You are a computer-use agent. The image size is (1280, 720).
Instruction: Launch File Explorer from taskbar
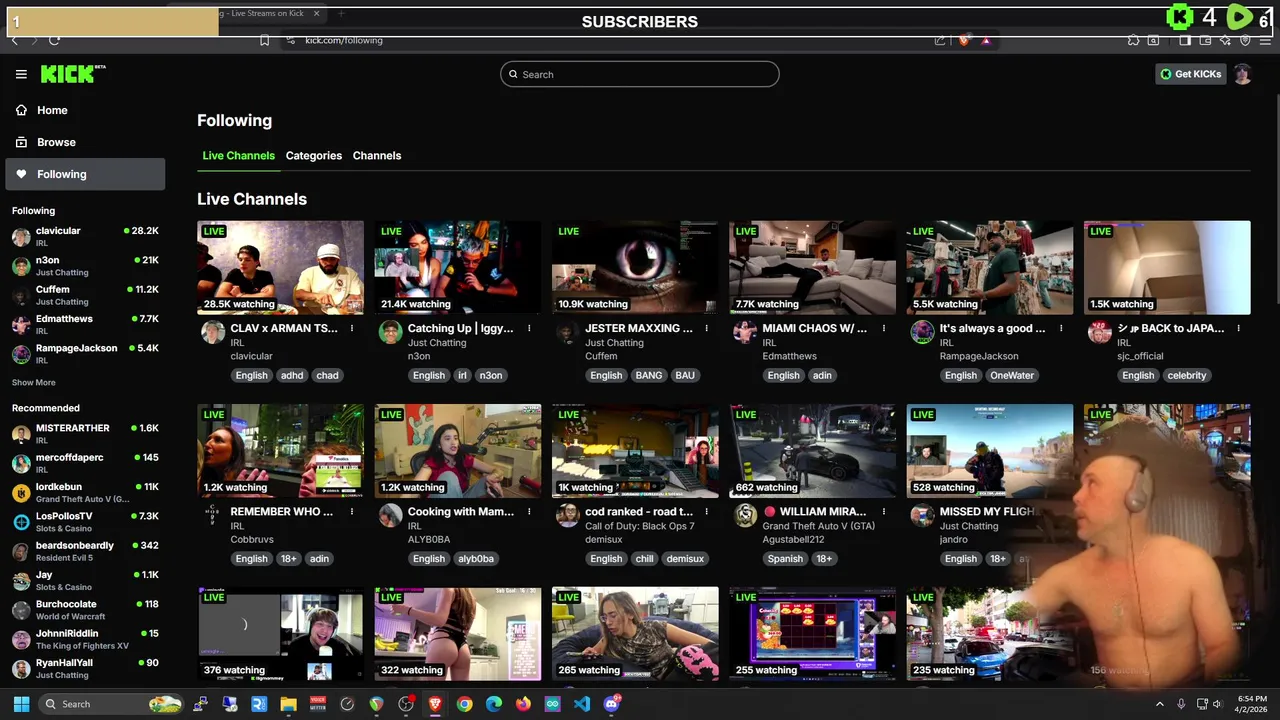coord(288,704)
